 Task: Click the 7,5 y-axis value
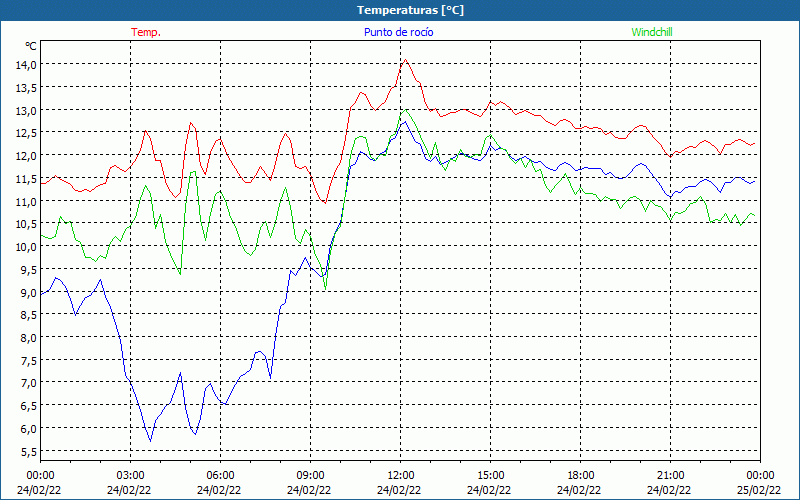click(29, 360)
